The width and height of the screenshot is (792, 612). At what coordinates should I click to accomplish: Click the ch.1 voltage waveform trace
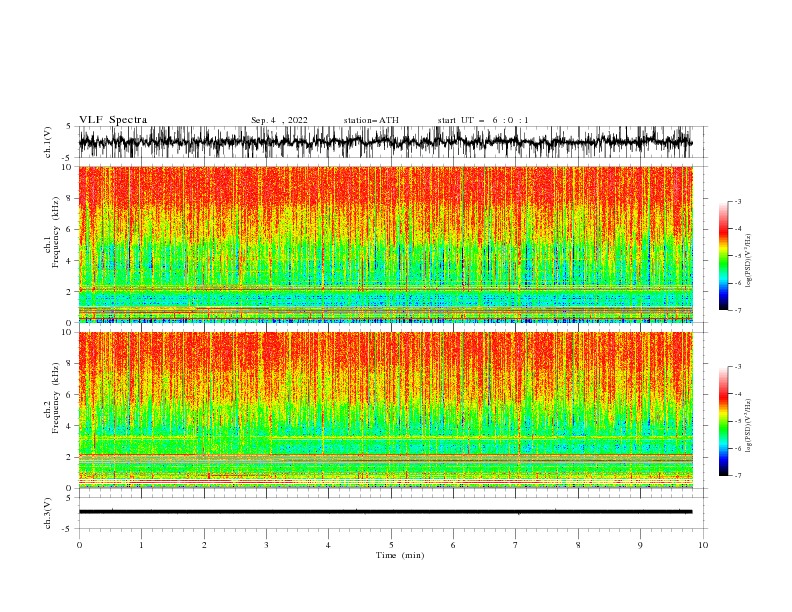(385, 142)
